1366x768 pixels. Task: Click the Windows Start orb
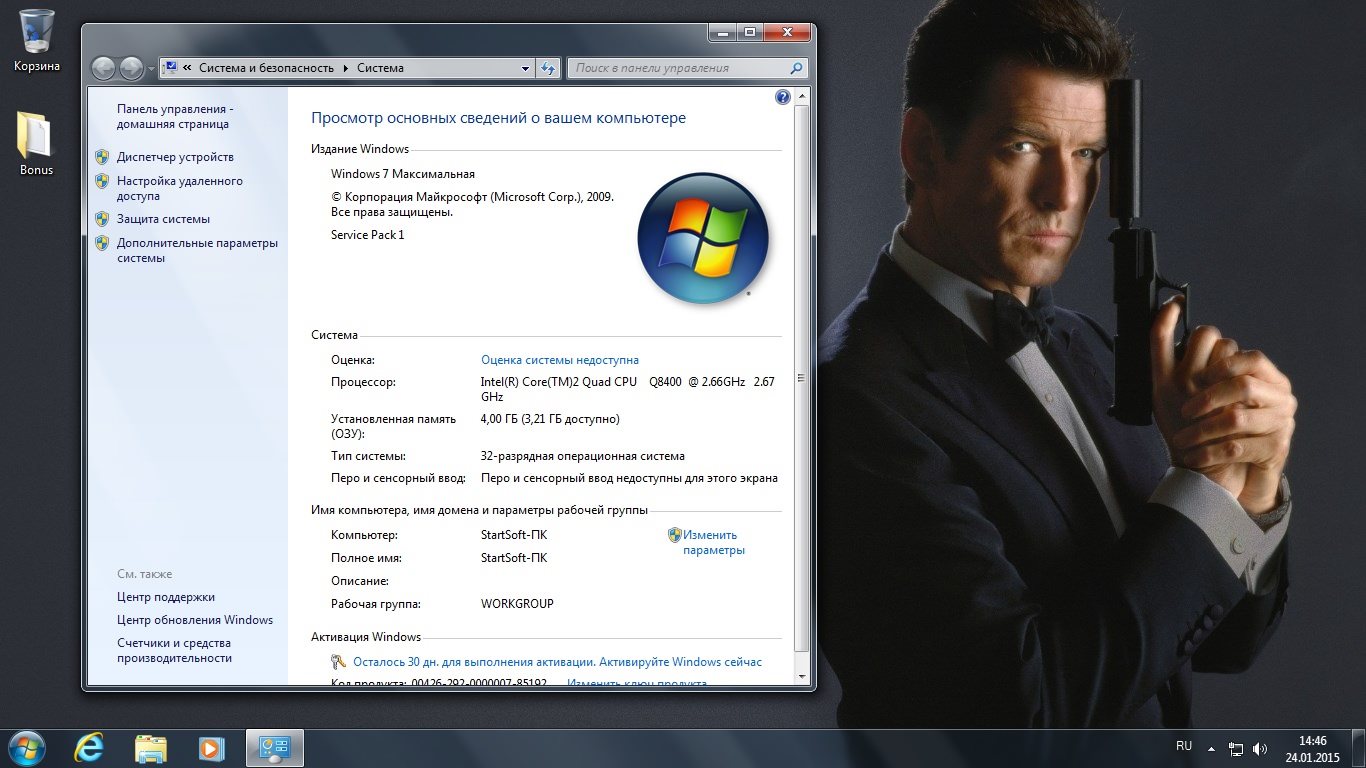coord(25,748)
